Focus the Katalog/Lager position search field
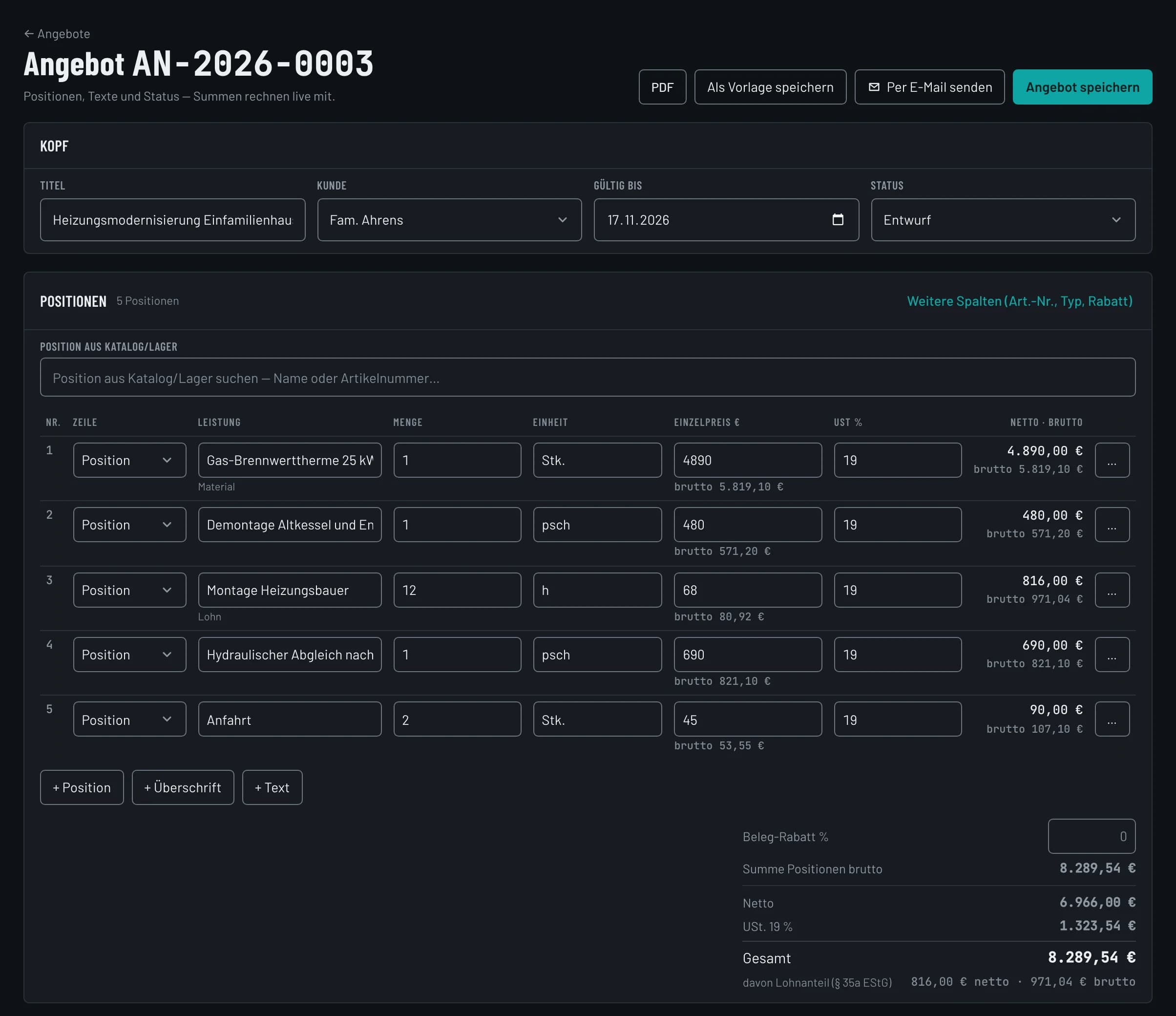Screen dimensions: 1176x1016 [x=588, y=377]
